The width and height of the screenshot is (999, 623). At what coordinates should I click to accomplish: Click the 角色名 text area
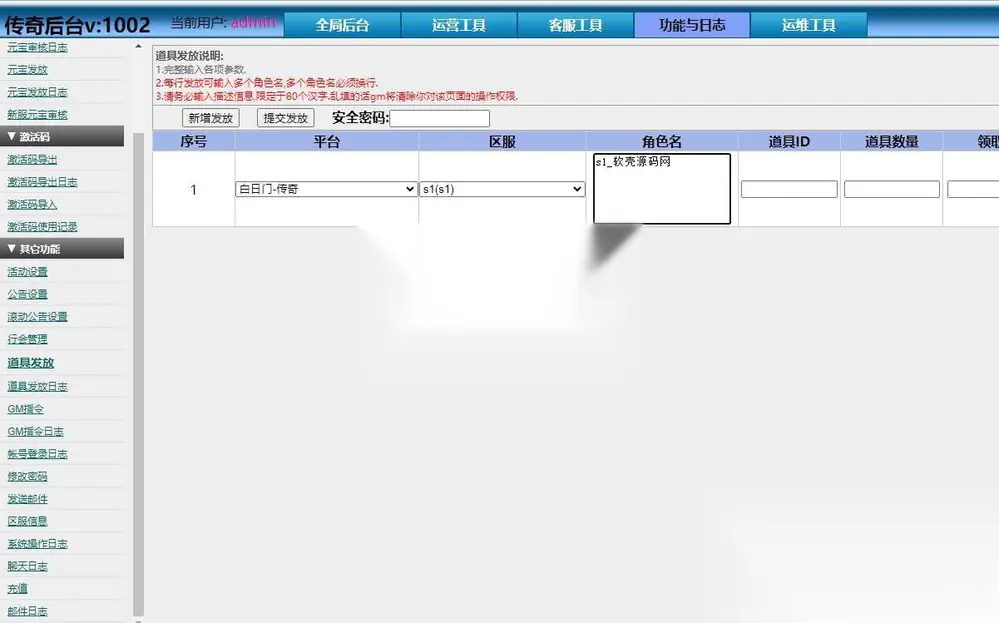pyautogui.click(x=662, y=189)
